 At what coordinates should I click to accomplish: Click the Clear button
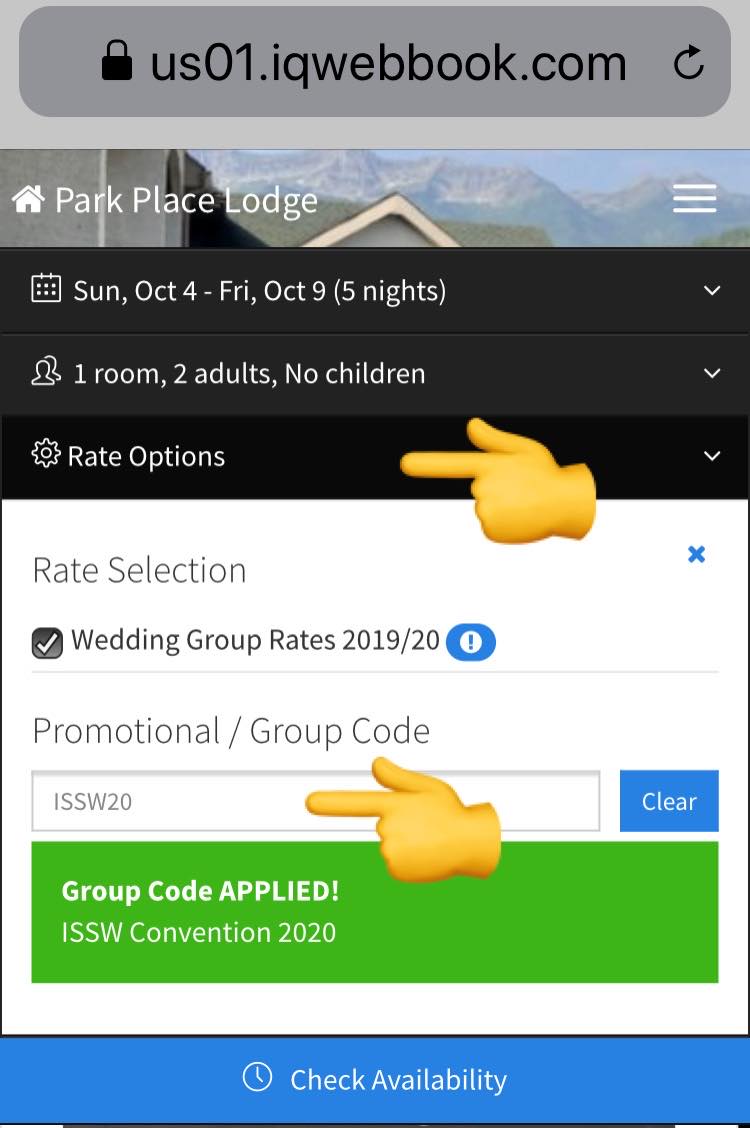click(669, 801)
